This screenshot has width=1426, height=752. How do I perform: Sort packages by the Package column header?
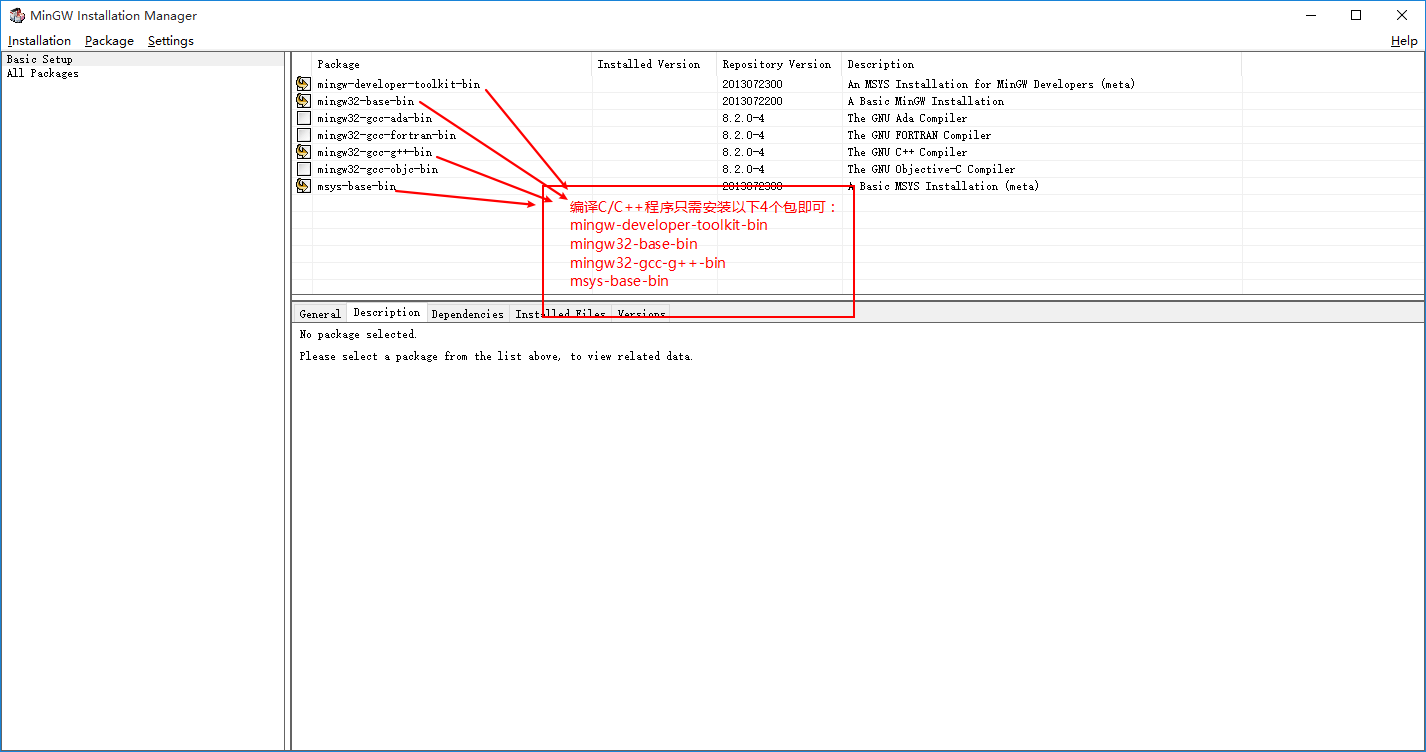coord(340,64)
